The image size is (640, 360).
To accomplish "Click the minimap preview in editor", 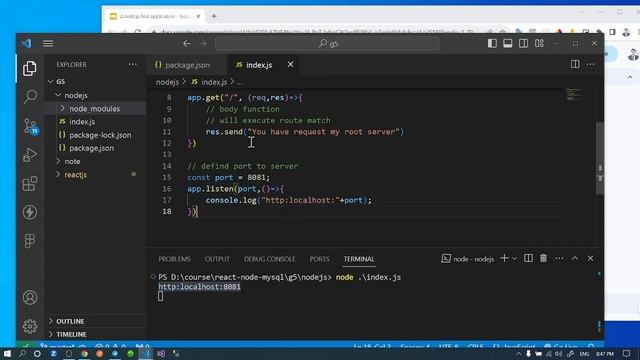I will pyautogui.click(x=574, y=94).
